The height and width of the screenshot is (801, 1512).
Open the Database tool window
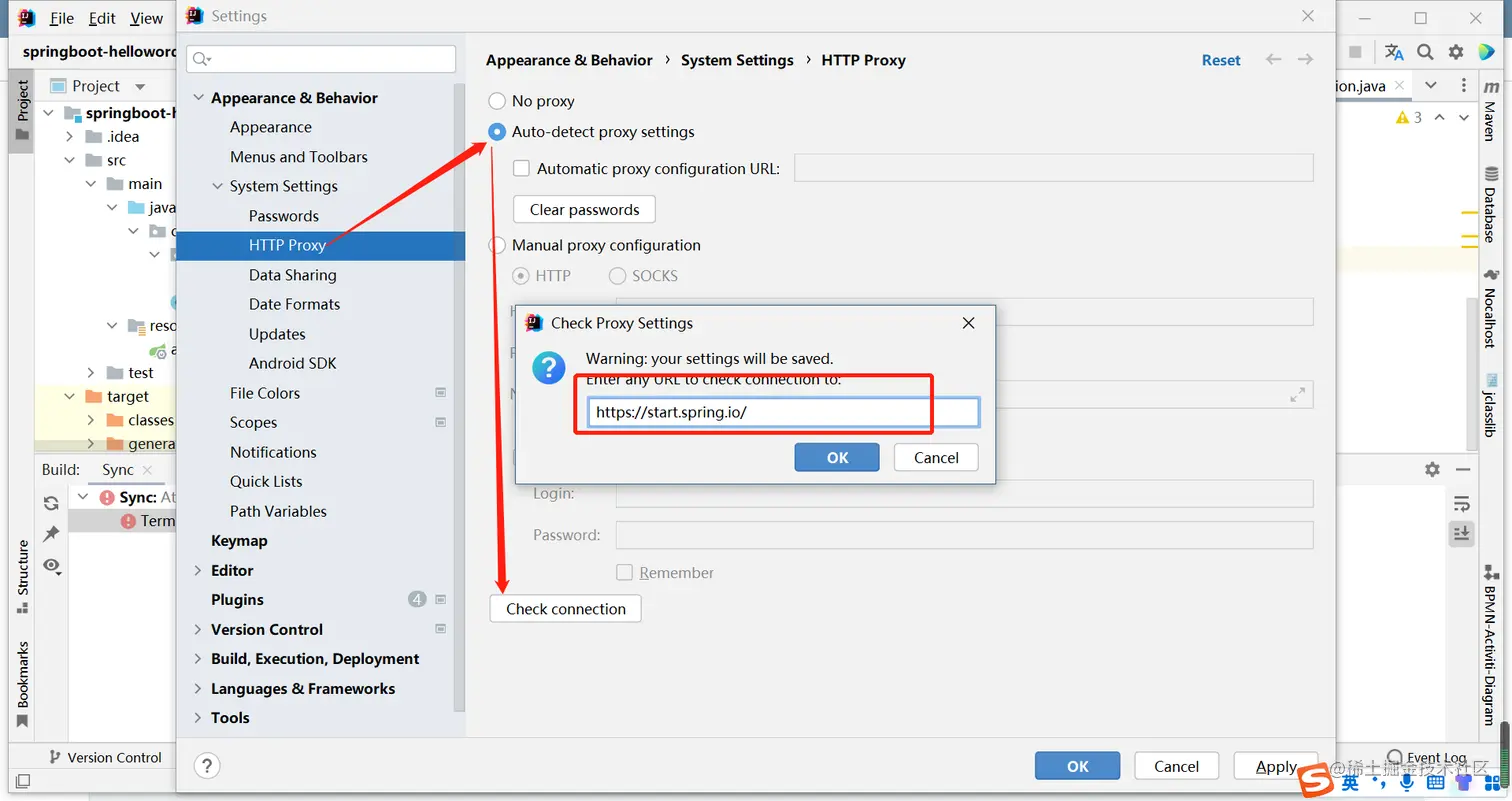1490,205
